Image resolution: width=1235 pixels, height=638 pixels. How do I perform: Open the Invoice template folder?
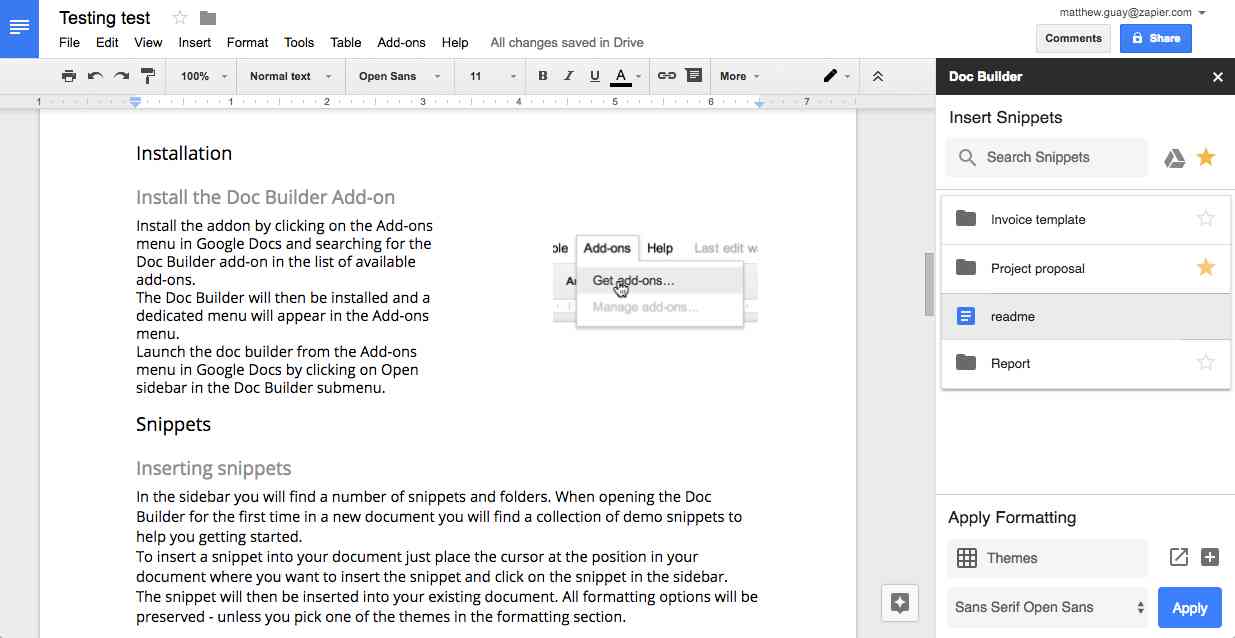pos(1085,220)
